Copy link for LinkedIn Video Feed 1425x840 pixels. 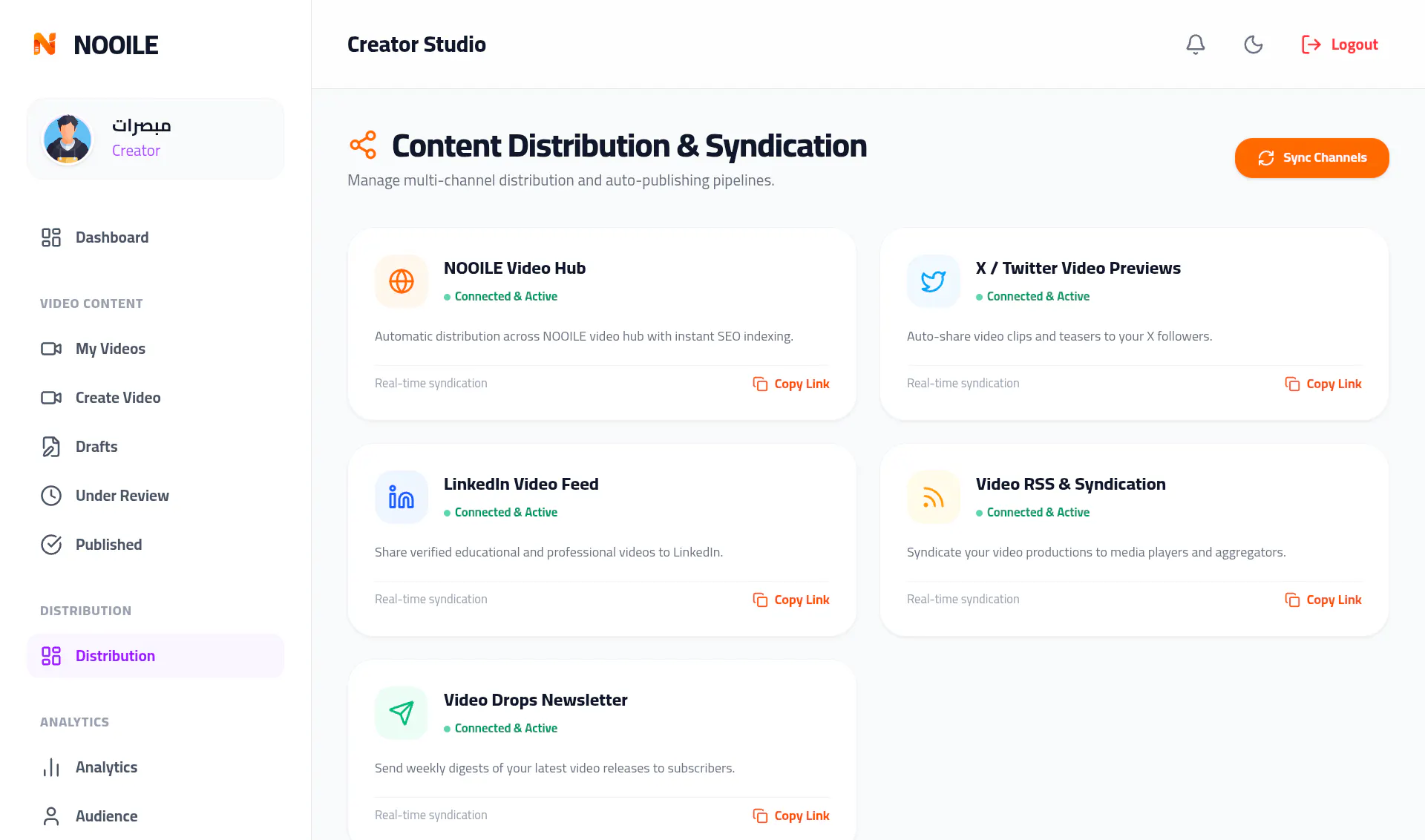[791, 600]
